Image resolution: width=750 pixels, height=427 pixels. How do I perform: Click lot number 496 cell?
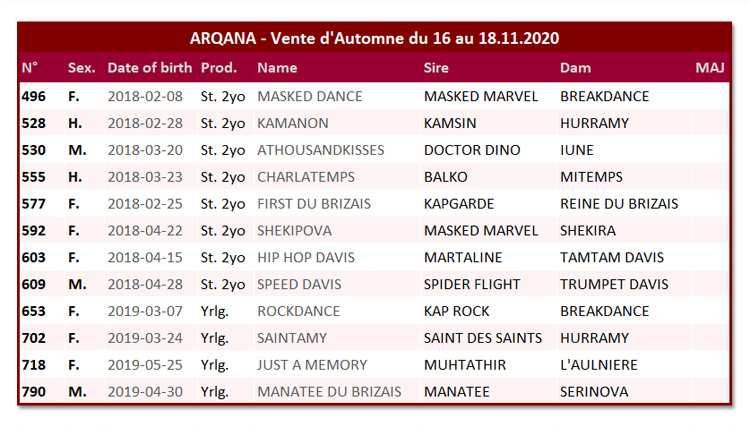(x=33, y=97)
